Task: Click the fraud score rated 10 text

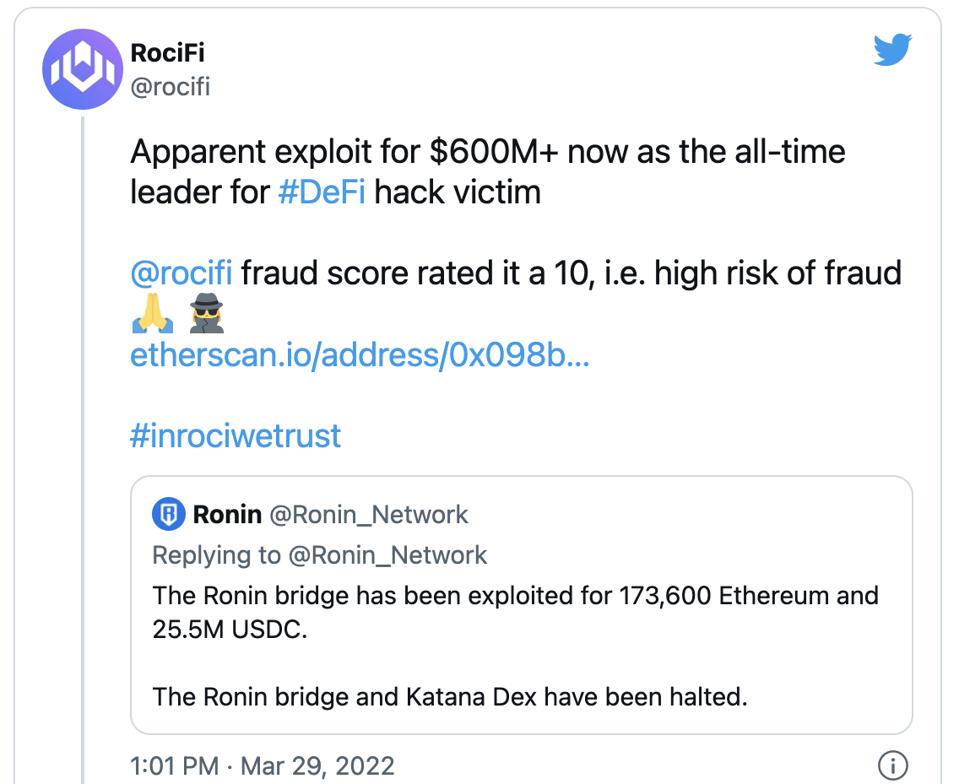Action: 570,272
